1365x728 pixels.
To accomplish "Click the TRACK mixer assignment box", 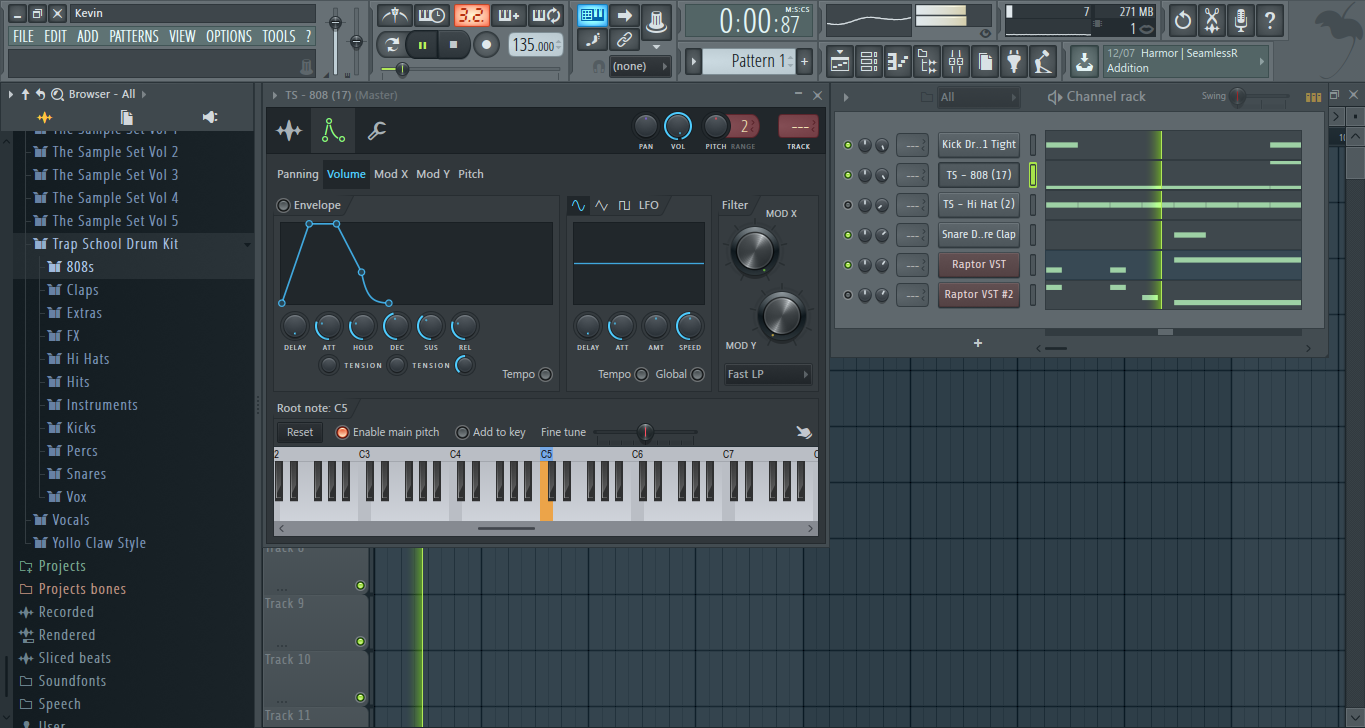I will [x=798, y=126].
